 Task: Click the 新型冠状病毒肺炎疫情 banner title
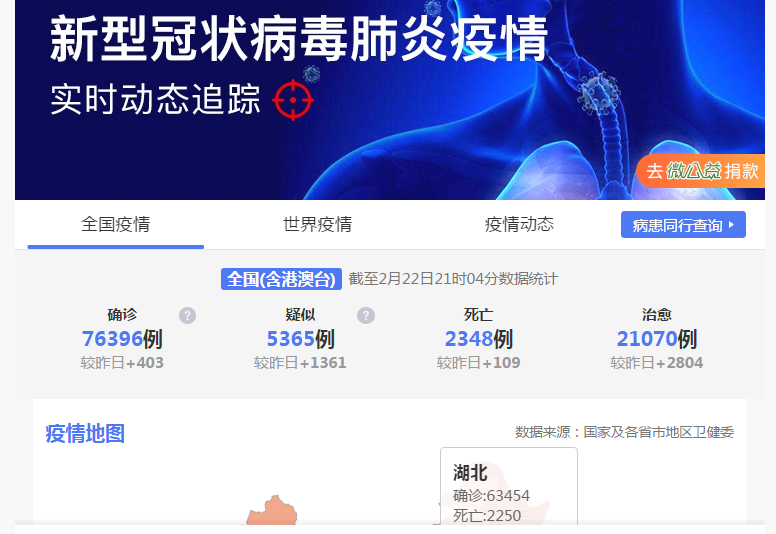(x=299, y=41)
